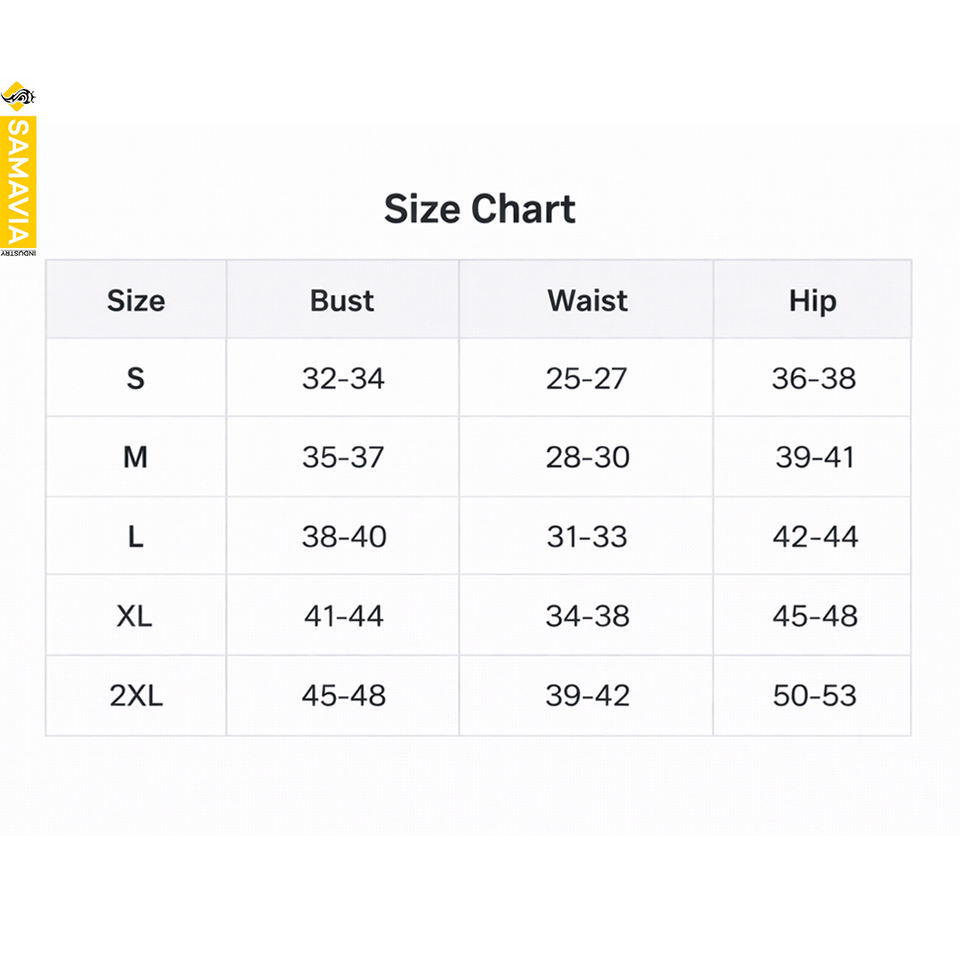
Task: Select hip cell showing 42-44
Action: coord(814,537)
